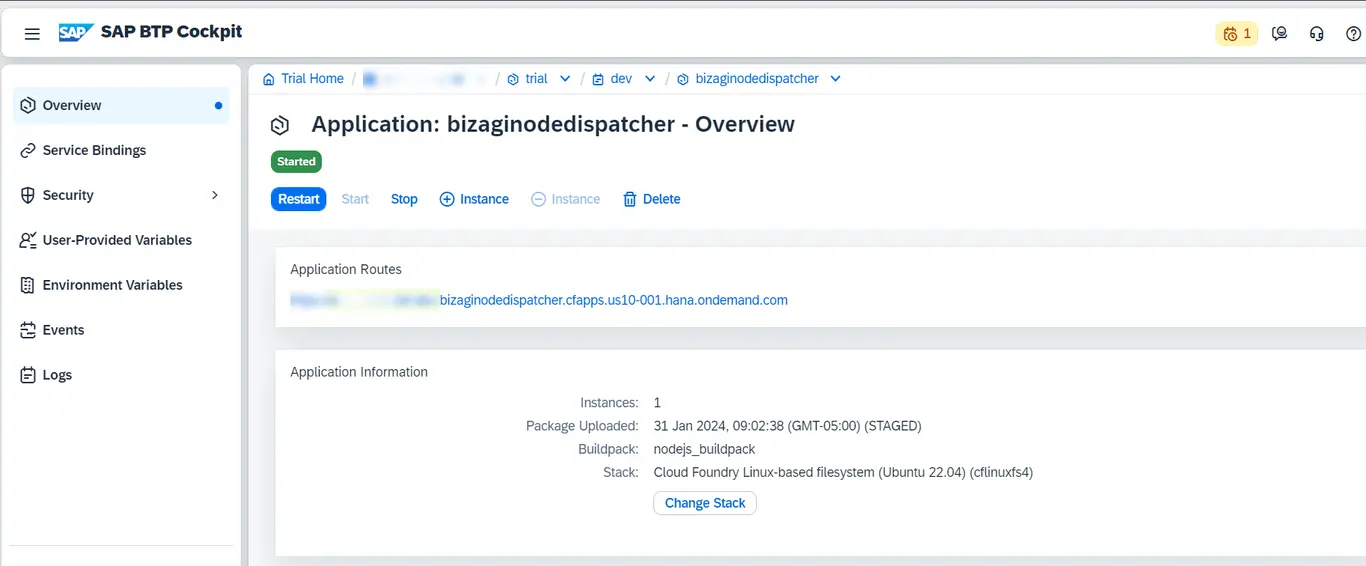Image resolution: width=1366 pixels, height=566 pixels.
Task: Open the hamburger navigation menu
Action: pos(32,34)
